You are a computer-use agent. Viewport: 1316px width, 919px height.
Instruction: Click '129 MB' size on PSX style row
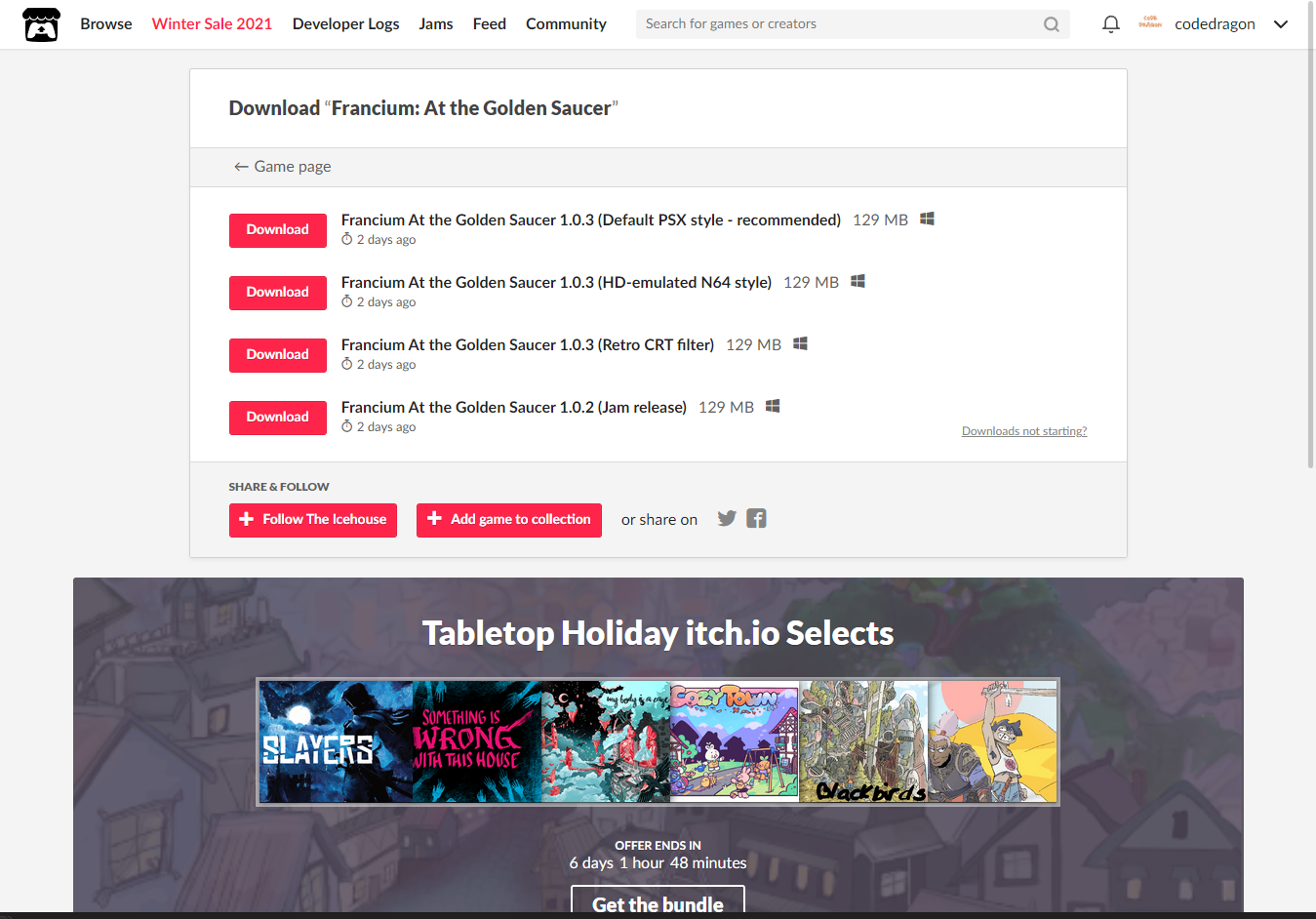(880, 220)
